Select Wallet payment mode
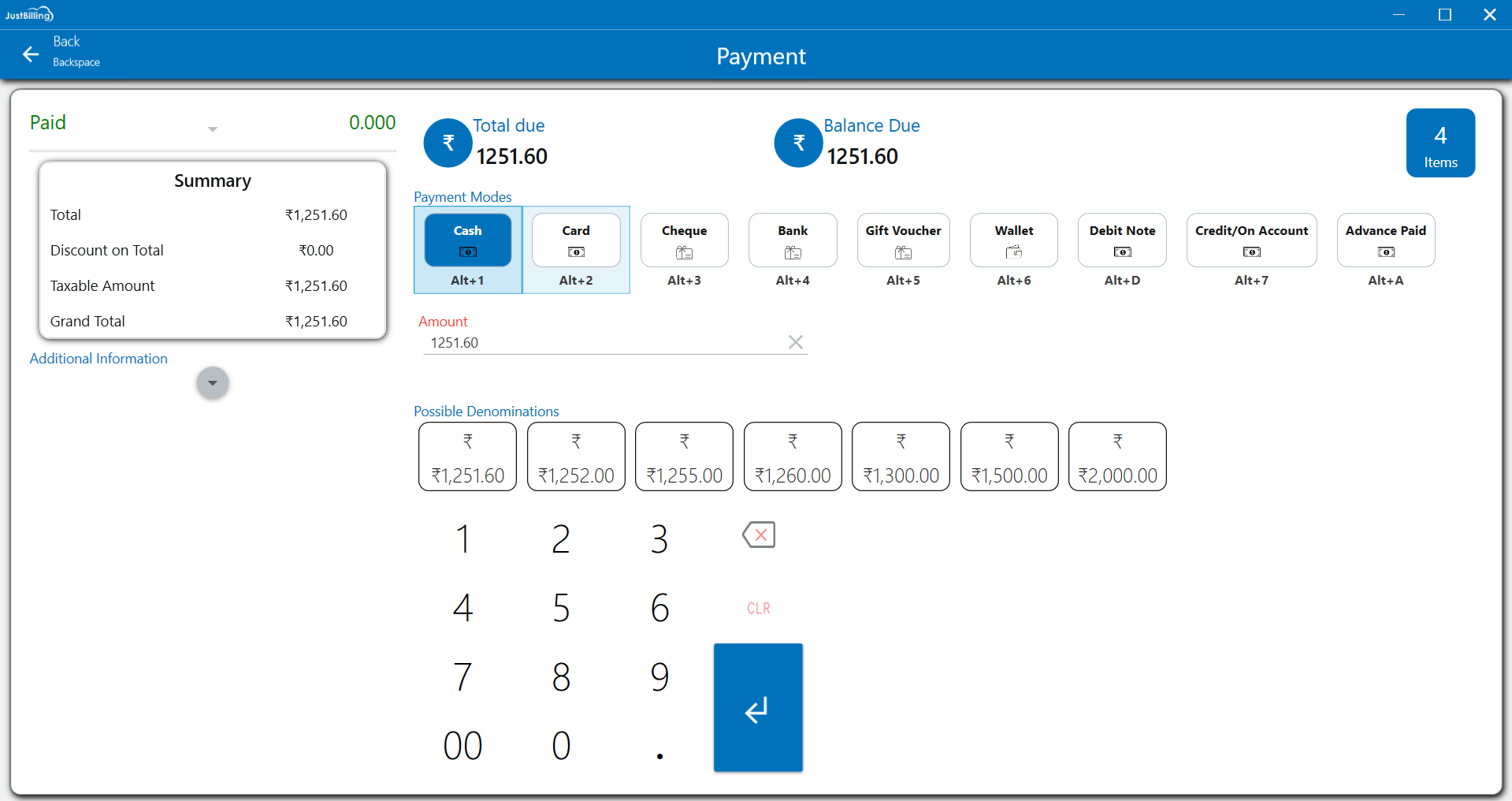Viewport: 1512px width, 801px height. 1013,240
